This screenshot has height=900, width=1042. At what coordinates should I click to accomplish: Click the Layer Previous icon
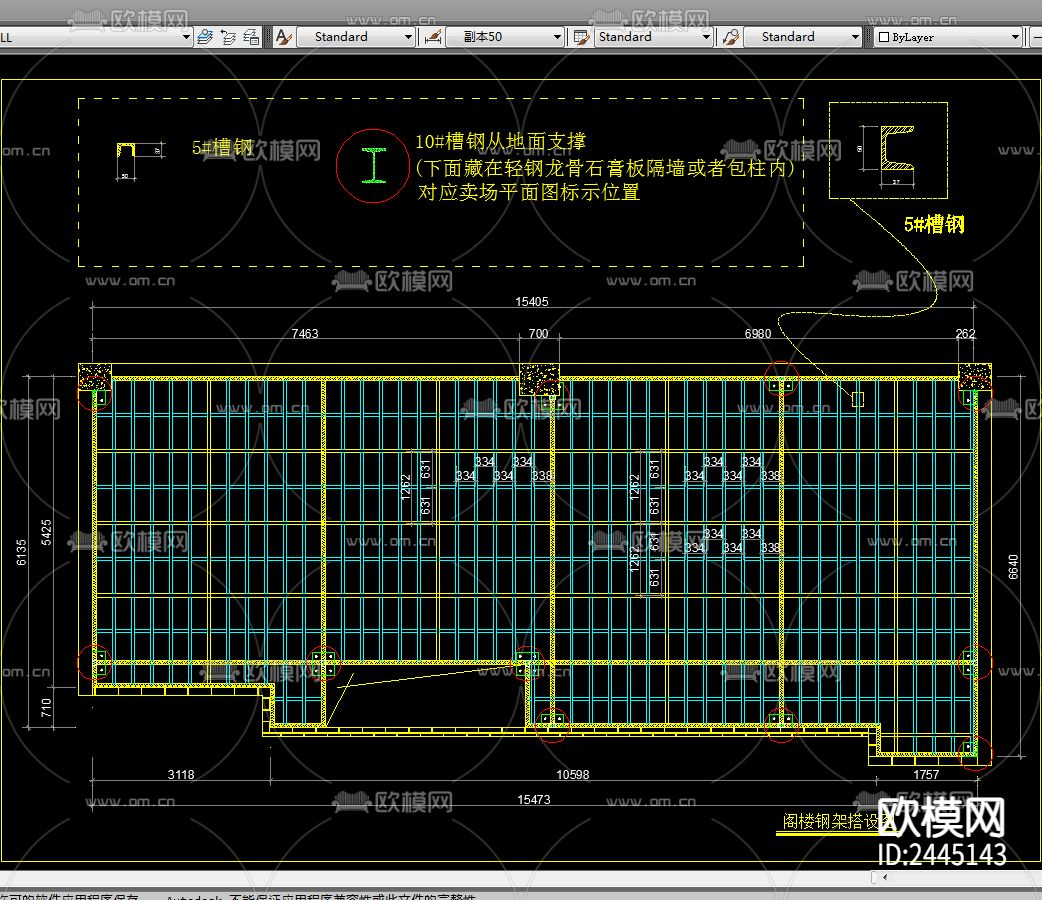point(229,37)
